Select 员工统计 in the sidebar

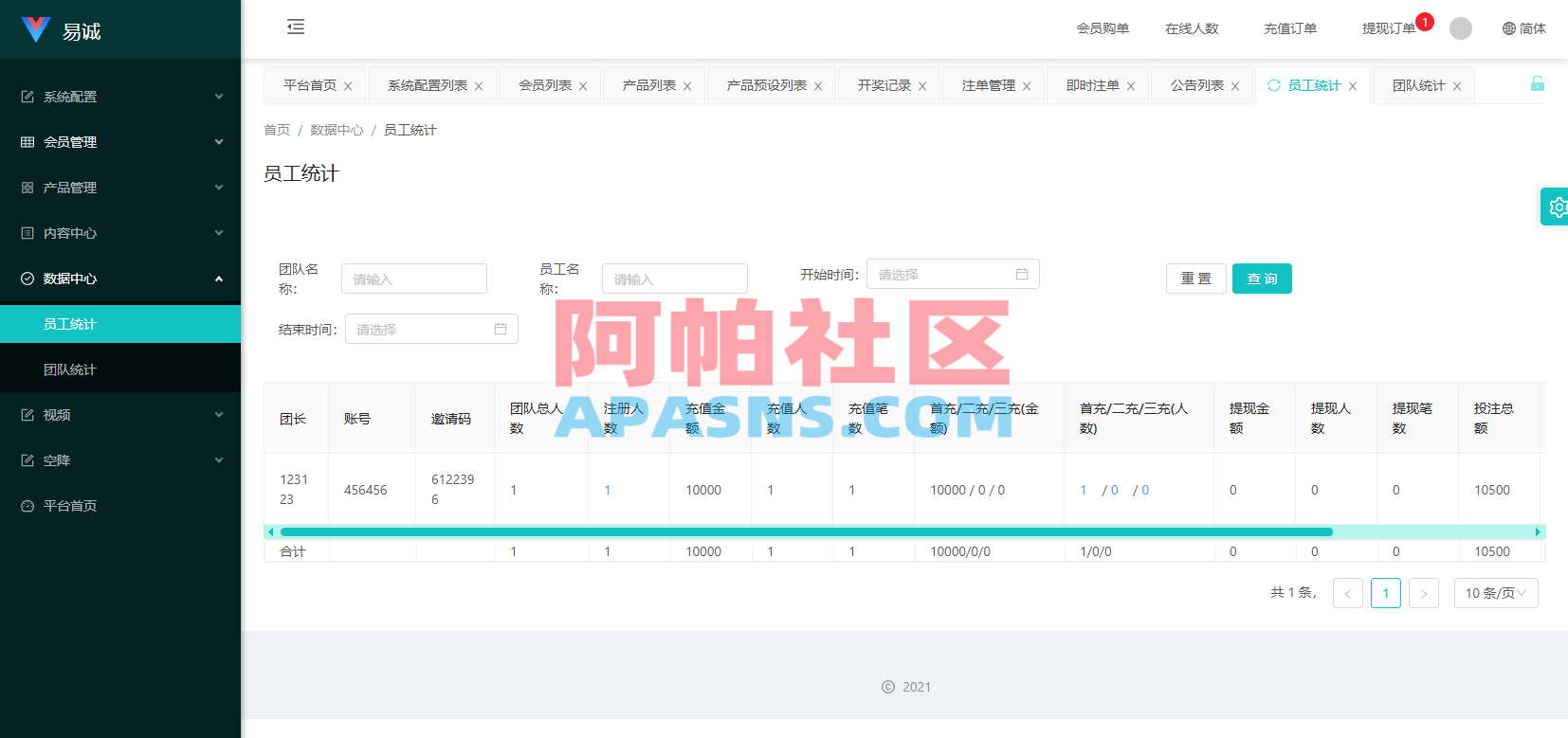pyautogui.click(x=120, y=324)
